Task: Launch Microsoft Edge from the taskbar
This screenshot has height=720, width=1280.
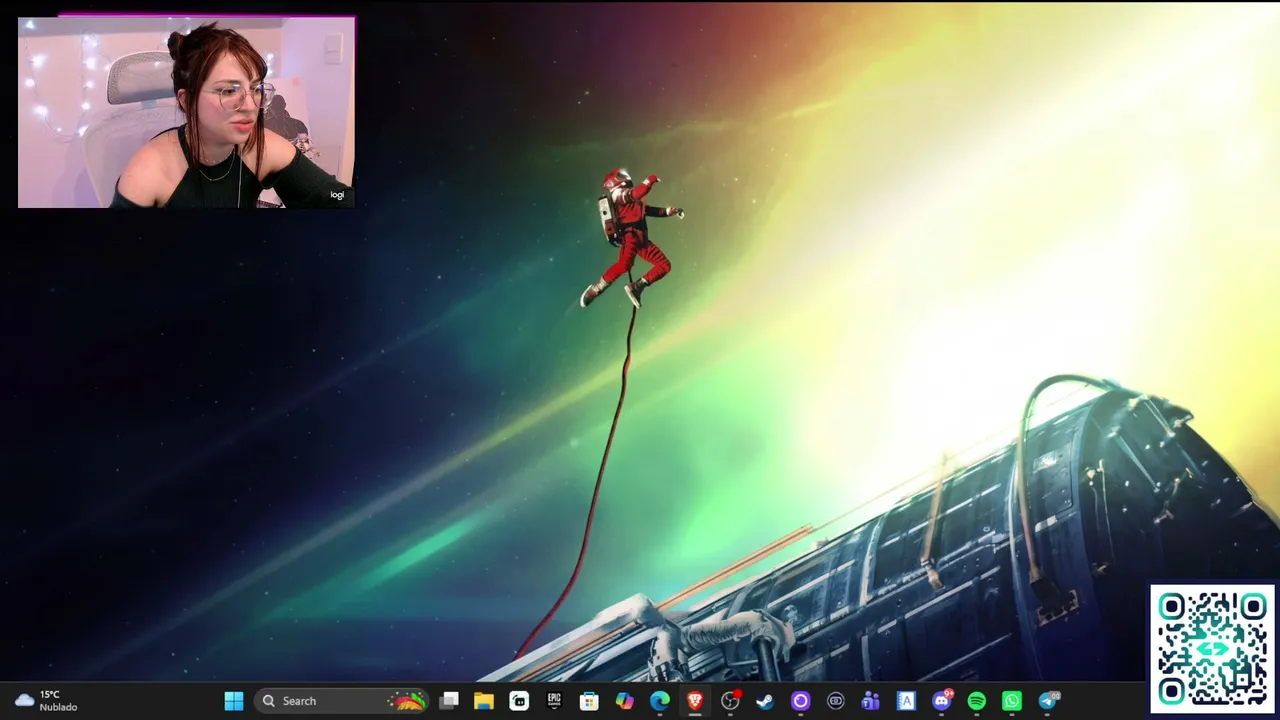Action: 660,701
